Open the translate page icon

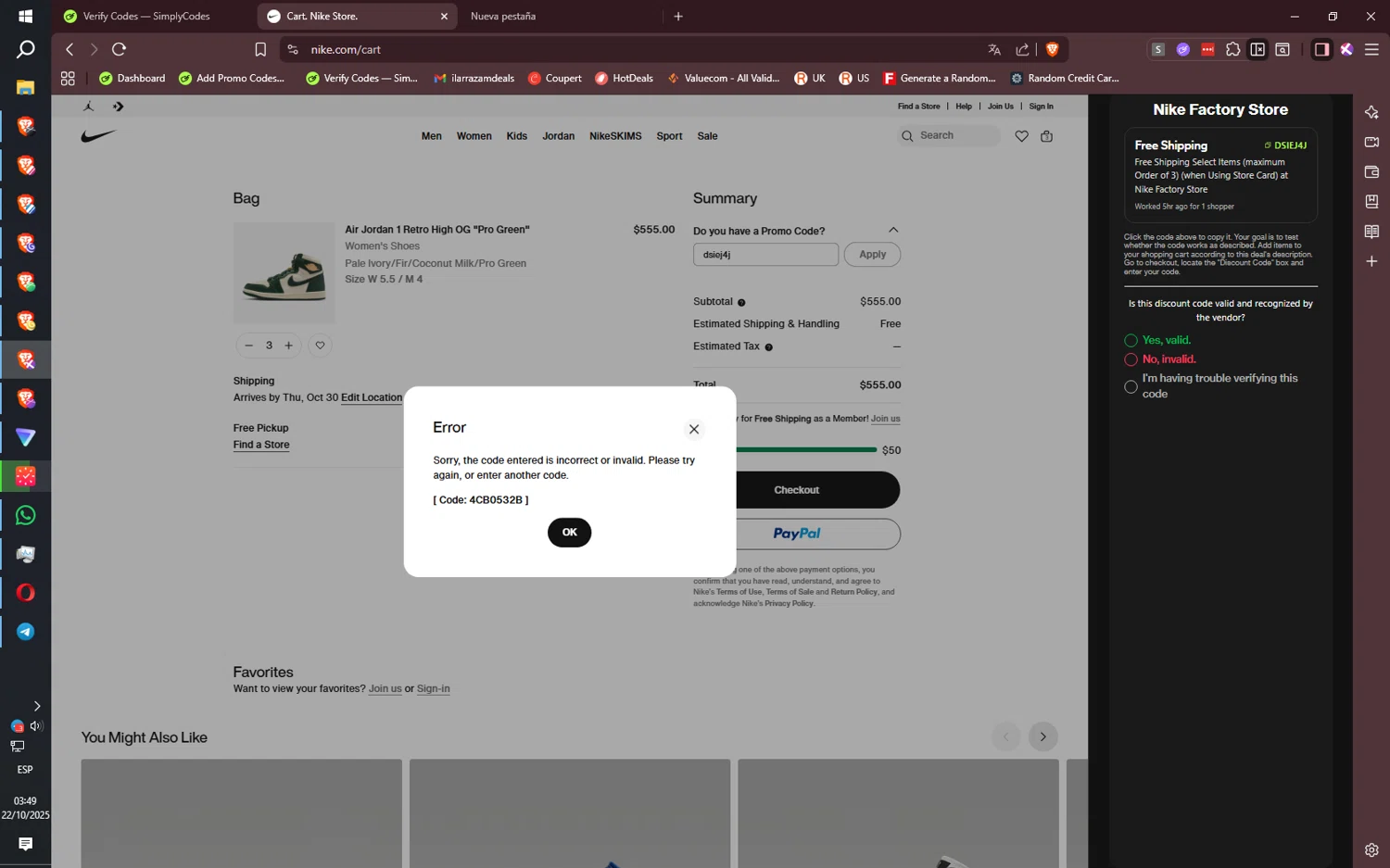(994, 49)
